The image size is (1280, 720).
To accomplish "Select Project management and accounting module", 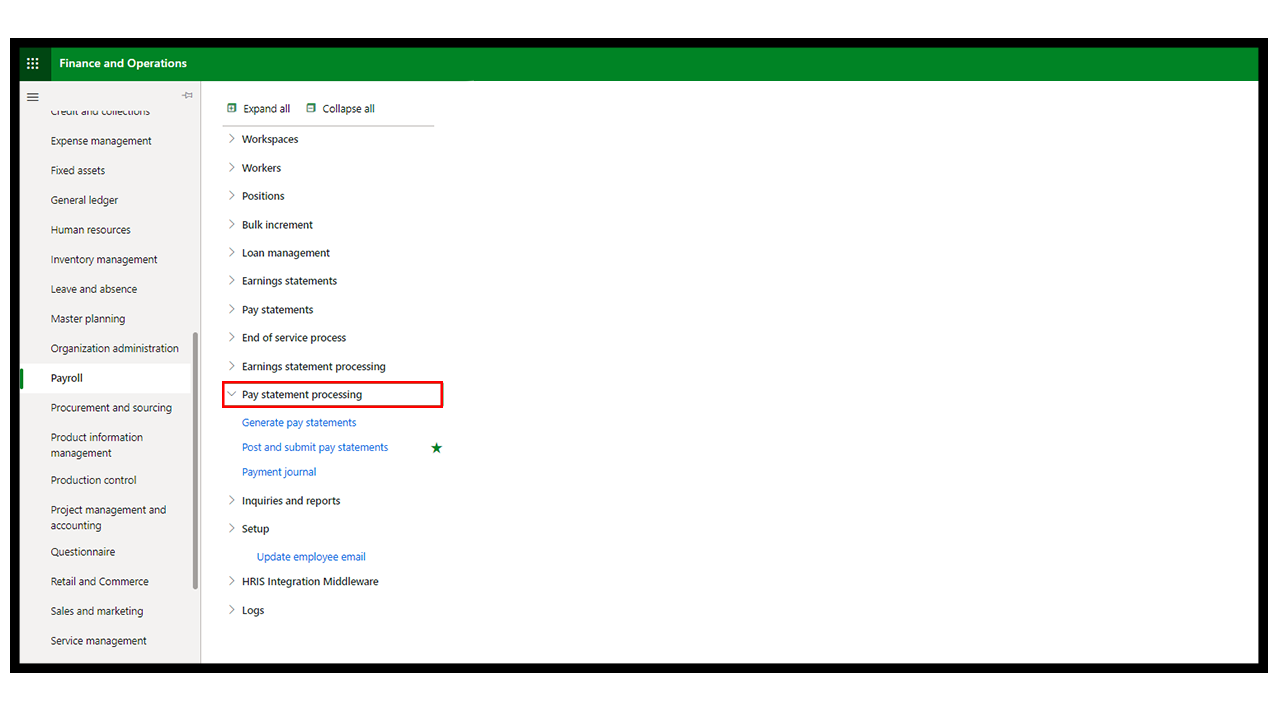I will (109, 518).
